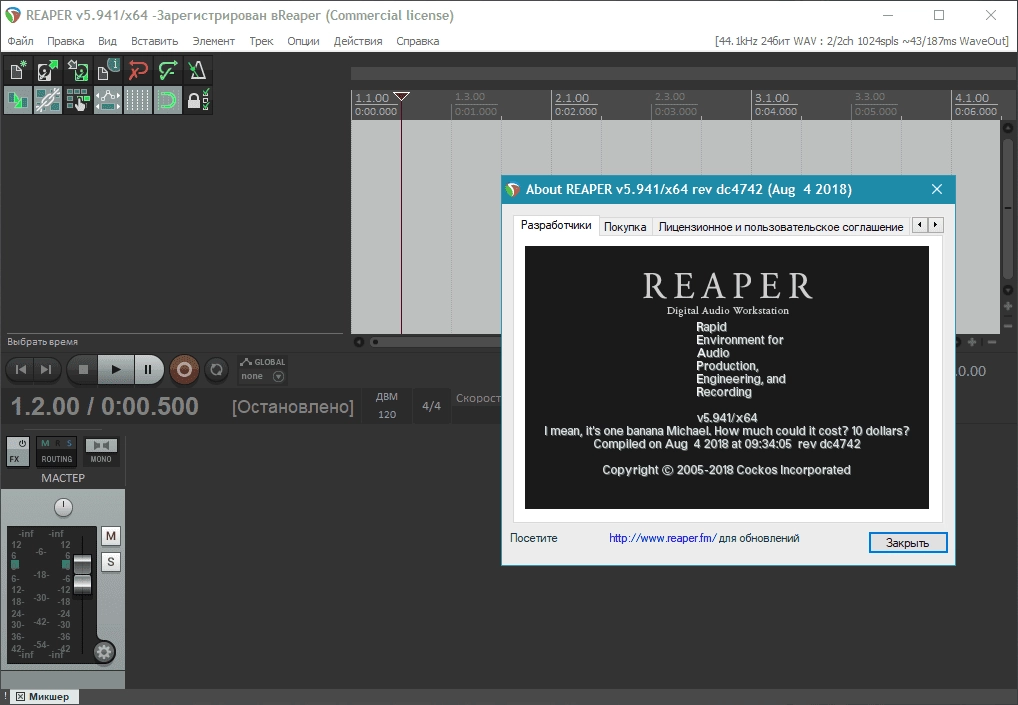Click the BPM tempo field showing 120
The width and height of the screenshot is (1018, 705).
pyautogui.click(x=387, y=414)
